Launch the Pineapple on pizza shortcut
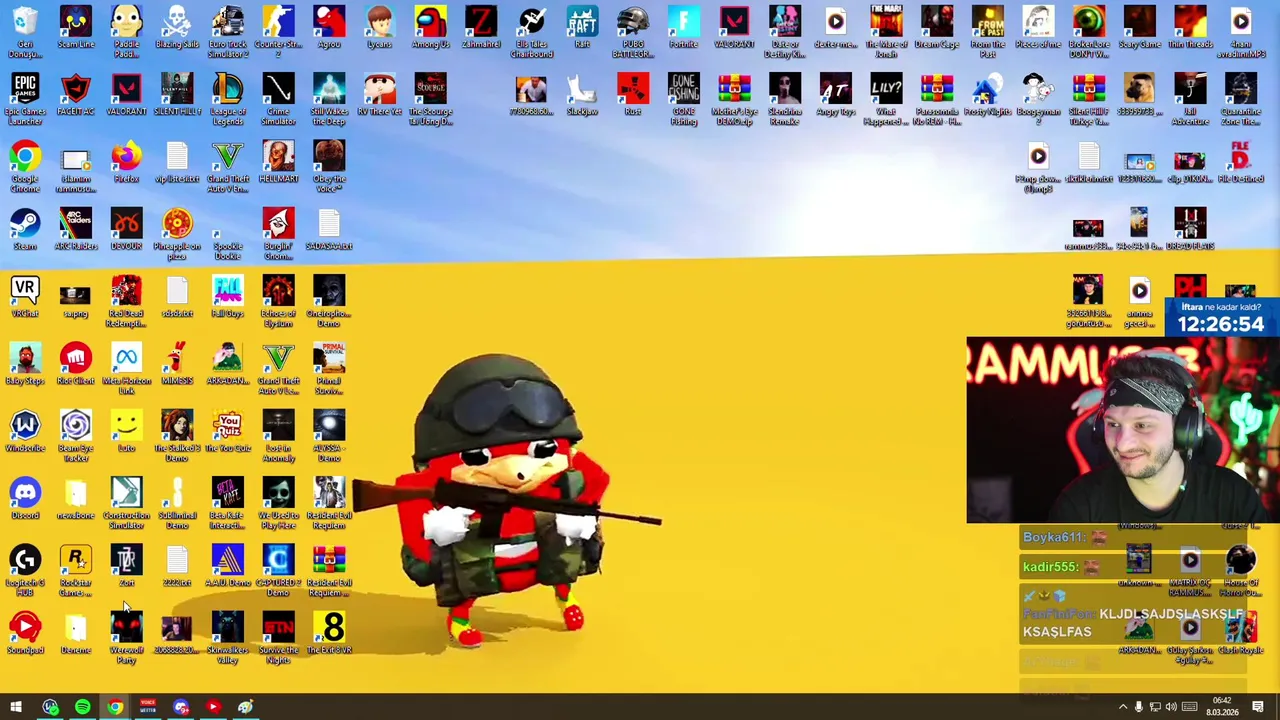Image resolution: width=1280 pixels, height=720 pixels. tap(177, 233)
